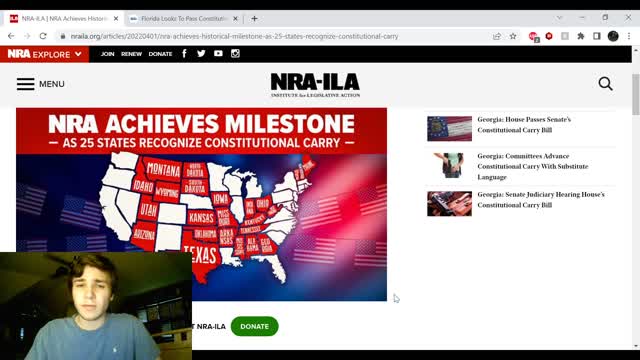Open the red circular extension with badge
The image size is (640, 360).
533,37
